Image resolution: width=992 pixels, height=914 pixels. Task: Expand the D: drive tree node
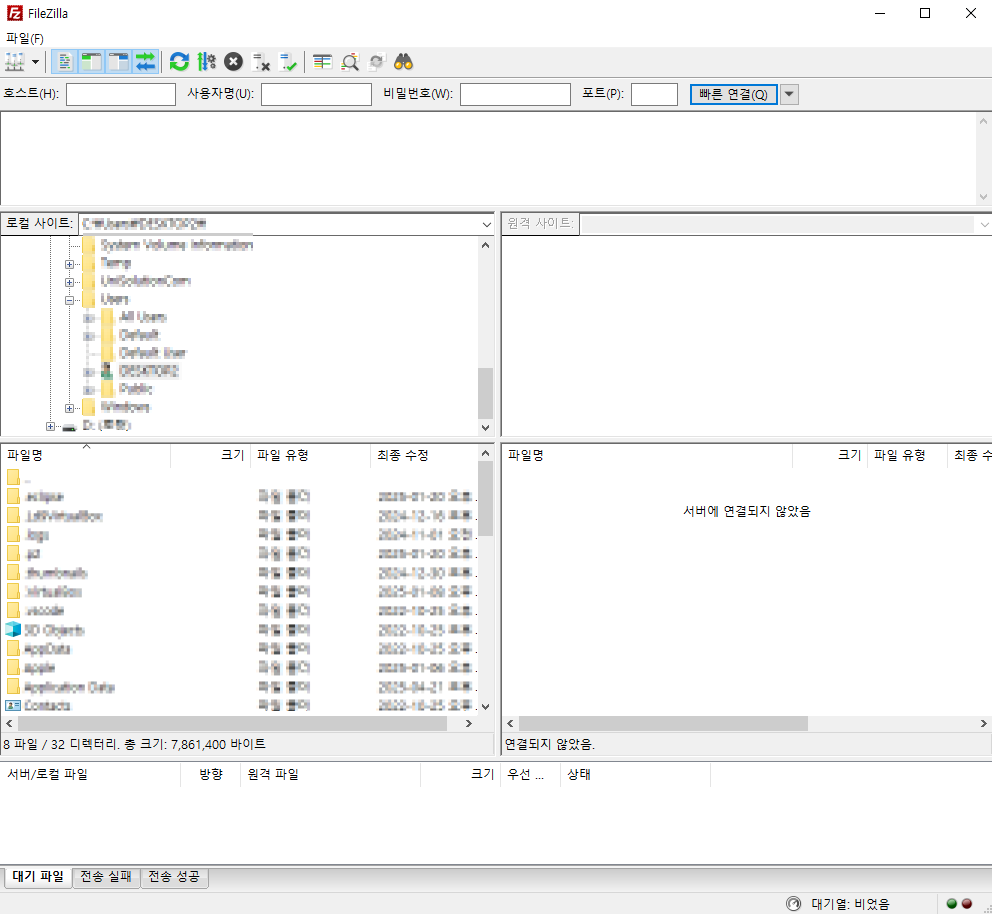point(51,426)
